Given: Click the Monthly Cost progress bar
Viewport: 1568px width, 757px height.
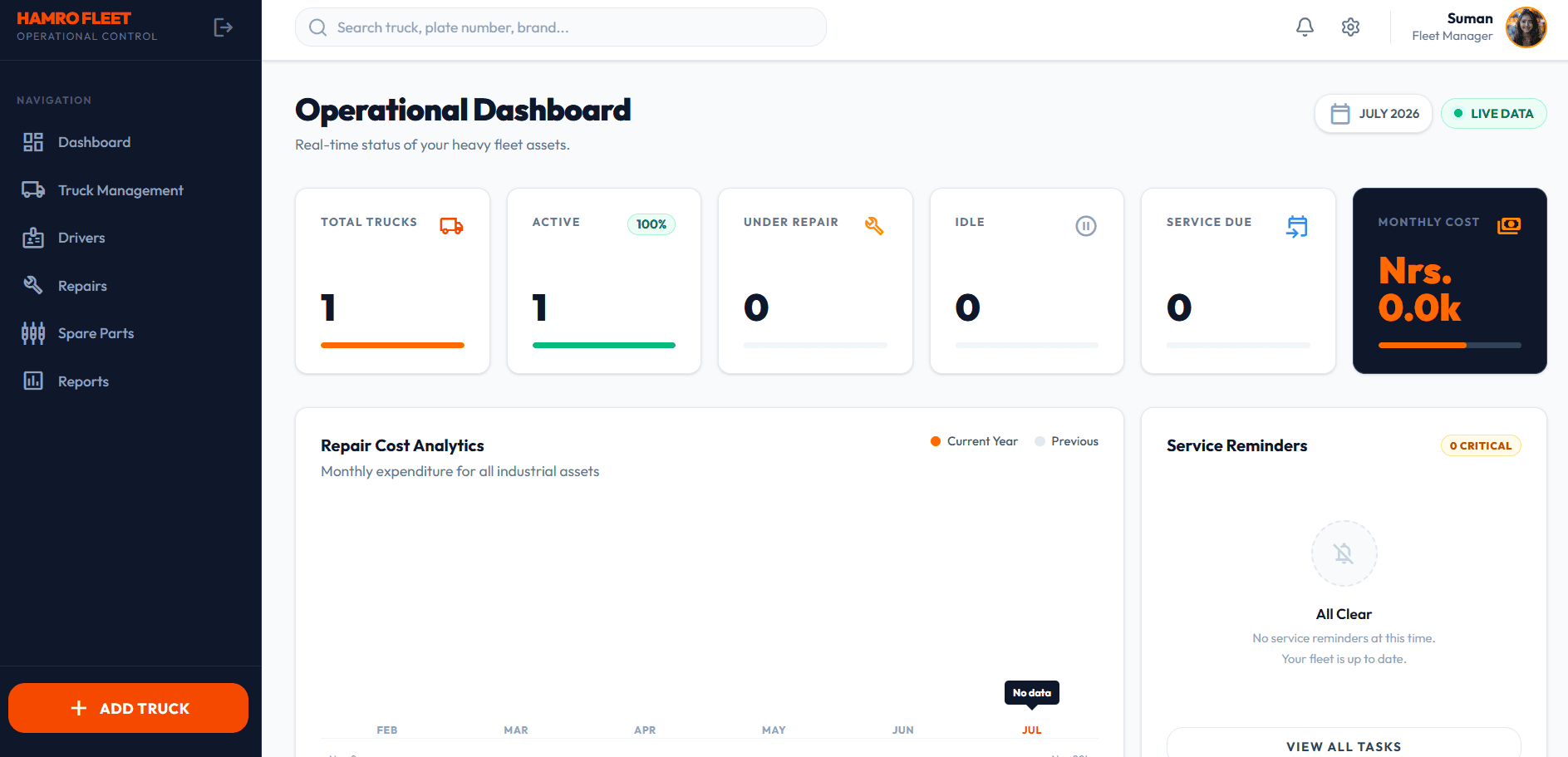Looking at the screenshot, I should (1450, 345).
